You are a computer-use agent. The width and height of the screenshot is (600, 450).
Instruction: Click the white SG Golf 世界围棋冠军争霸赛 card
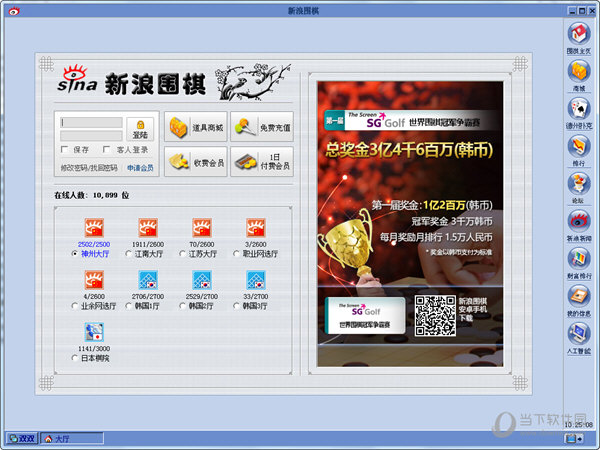pyautogui.click(x=365, y=315)
